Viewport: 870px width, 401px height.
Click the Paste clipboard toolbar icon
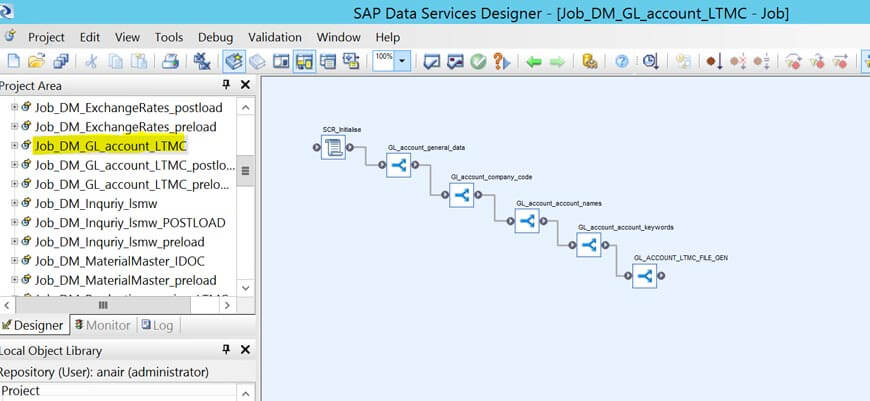(x=139, y=62)
